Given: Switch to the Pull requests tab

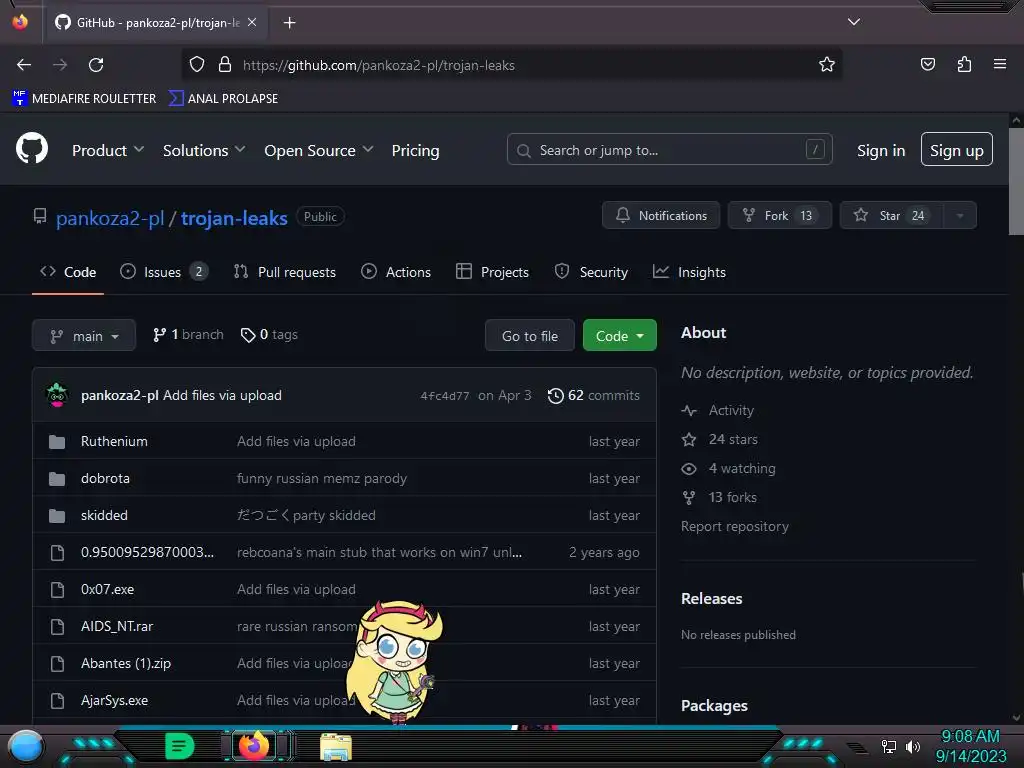Looking at the screenshot, I should [285, 272].
